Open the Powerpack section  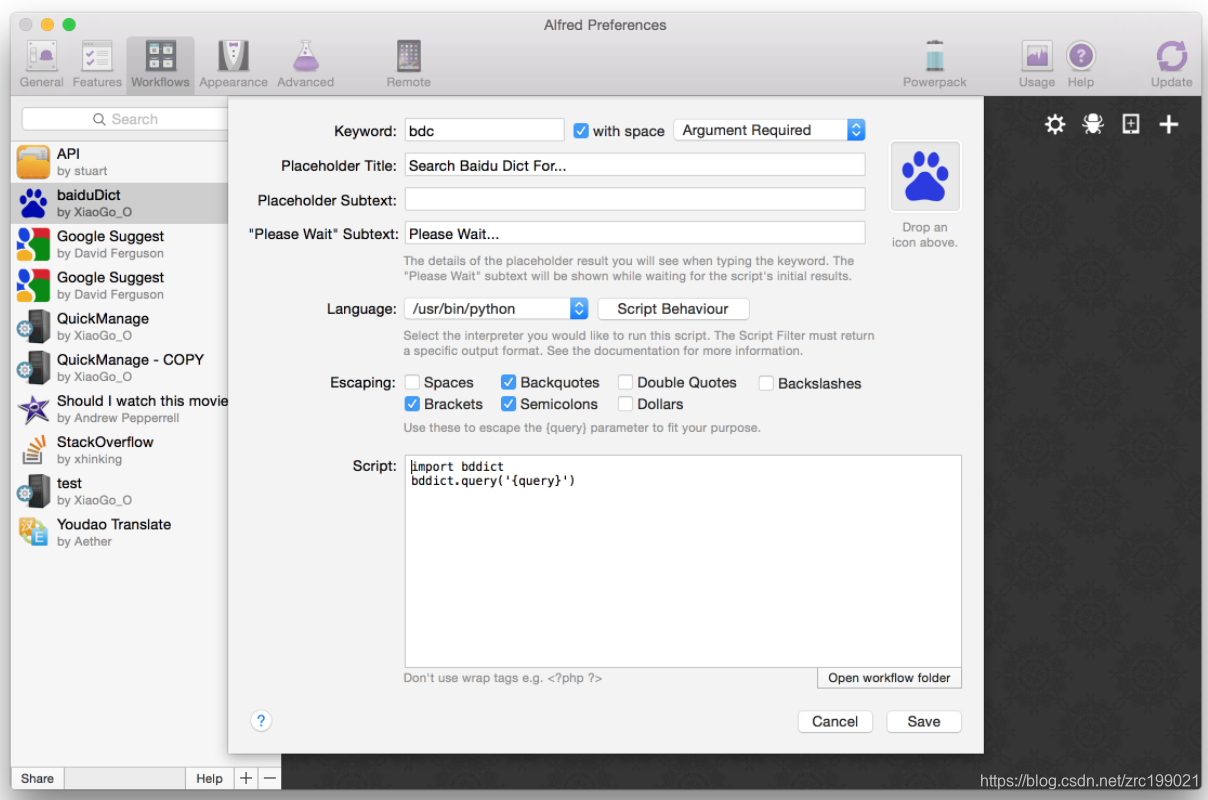pyautogui.click(x=935, y=65)
